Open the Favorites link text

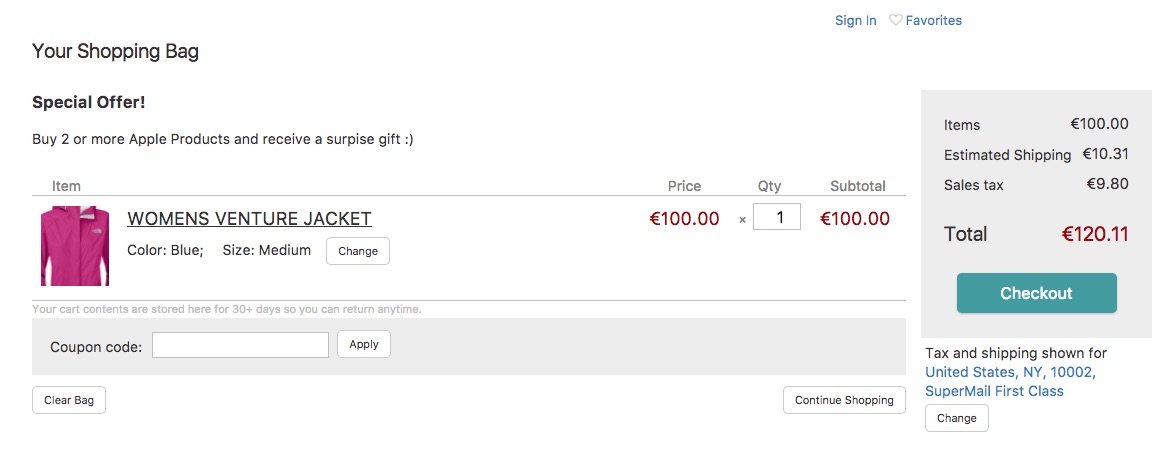coord(934,20)
